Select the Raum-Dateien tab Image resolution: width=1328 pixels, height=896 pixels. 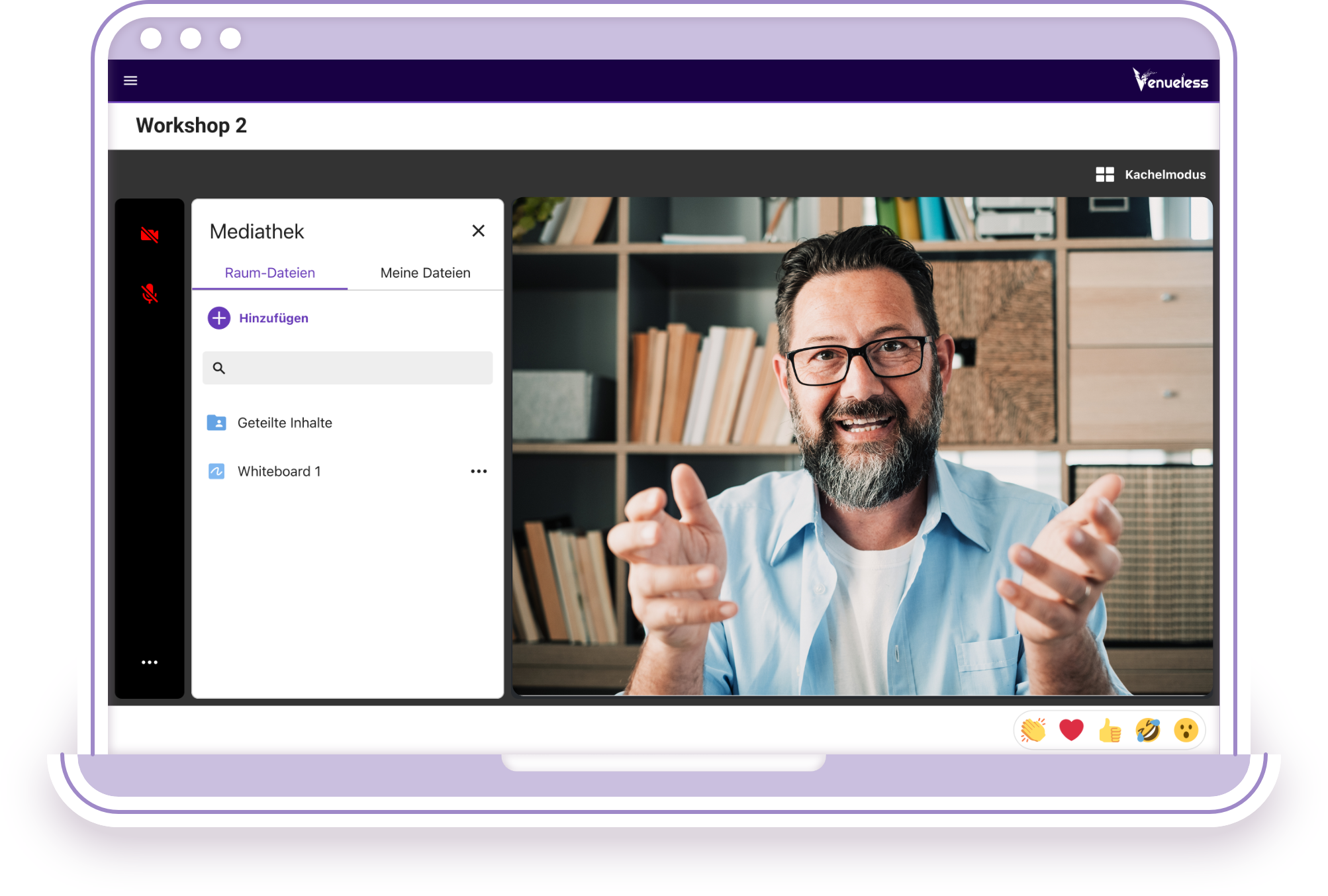coord(270,273)
